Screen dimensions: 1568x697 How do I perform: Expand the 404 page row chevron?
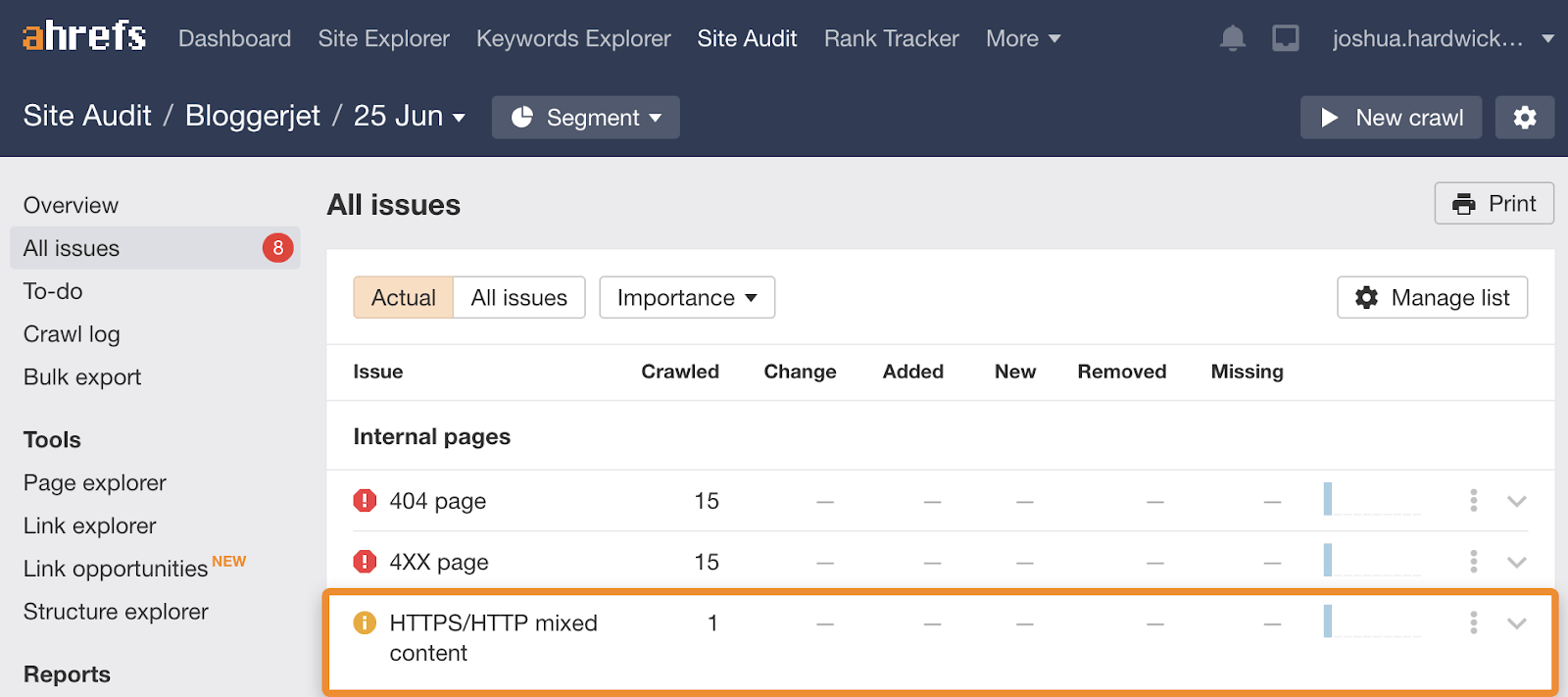click(x=1517, y=501)
